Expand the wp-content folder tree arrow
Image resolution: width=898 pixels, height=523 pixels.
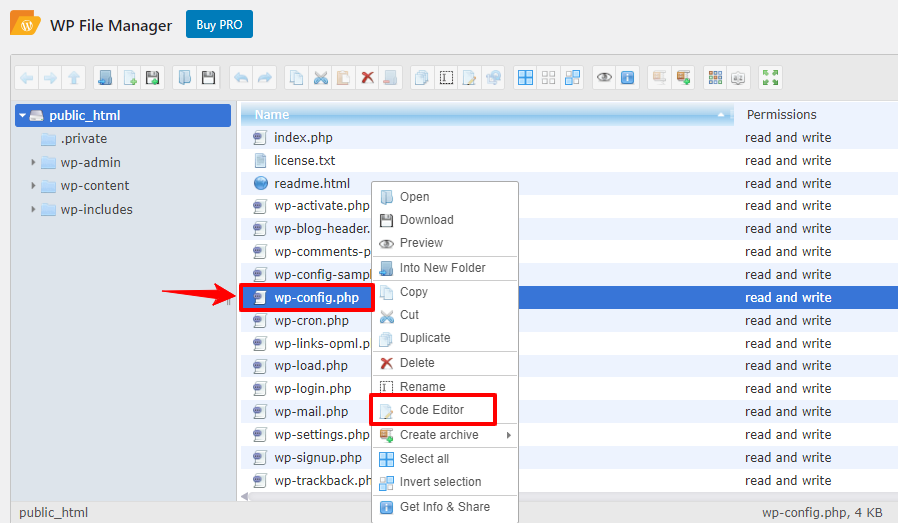tap(33, 185)
